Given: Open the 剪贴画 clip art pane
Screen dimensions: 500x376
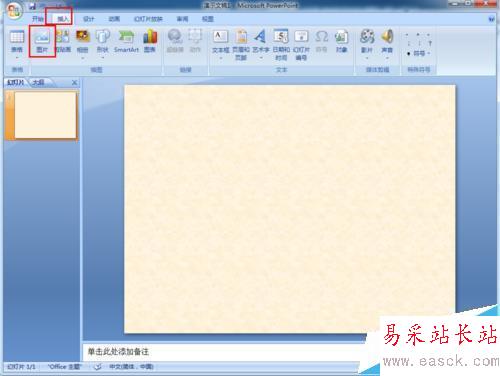Looking at the screenshot, I should click(63, 42).
